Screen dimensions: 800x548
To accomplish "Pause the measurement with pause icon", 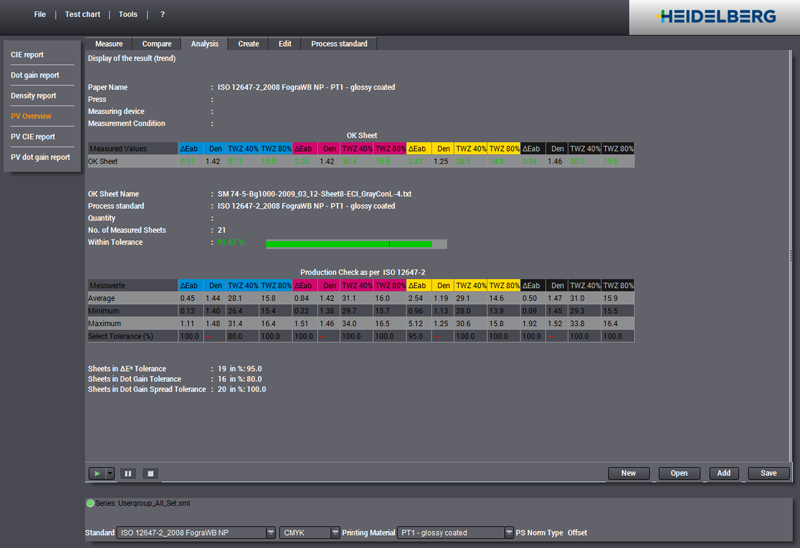I will click(x=128, y=473).
